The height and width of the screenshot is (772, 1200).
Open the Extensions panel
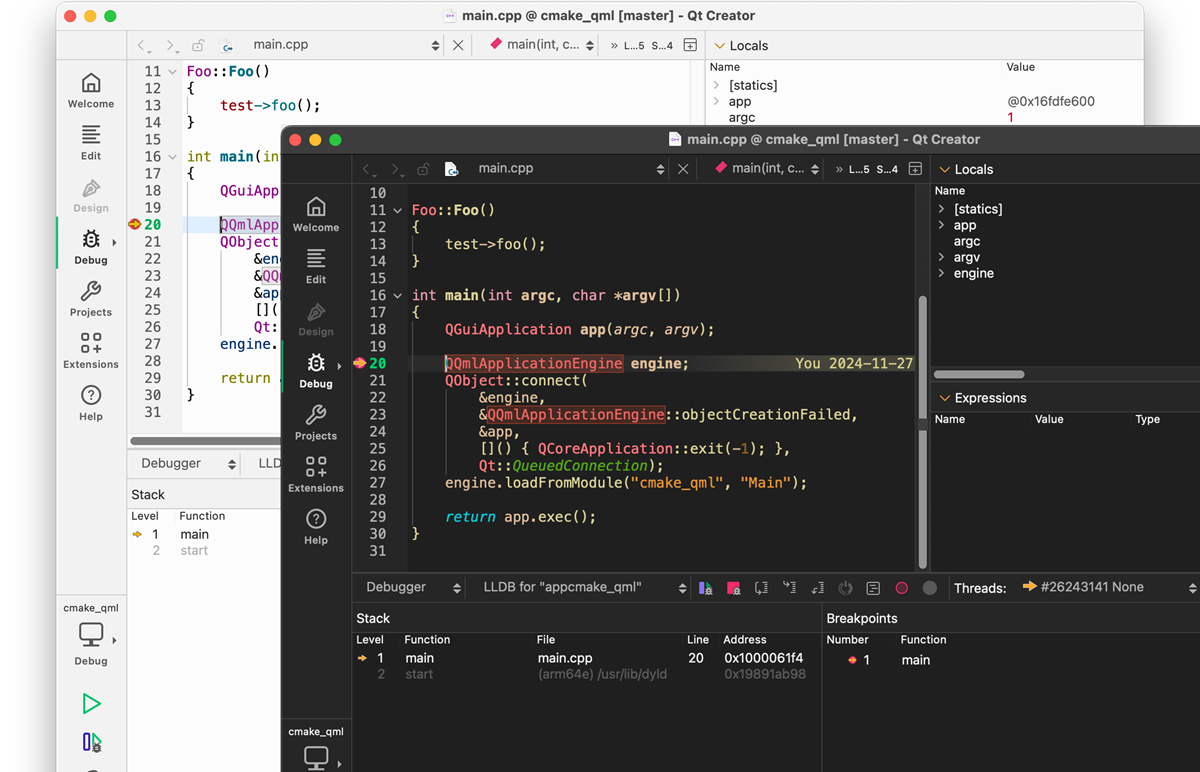316,473
